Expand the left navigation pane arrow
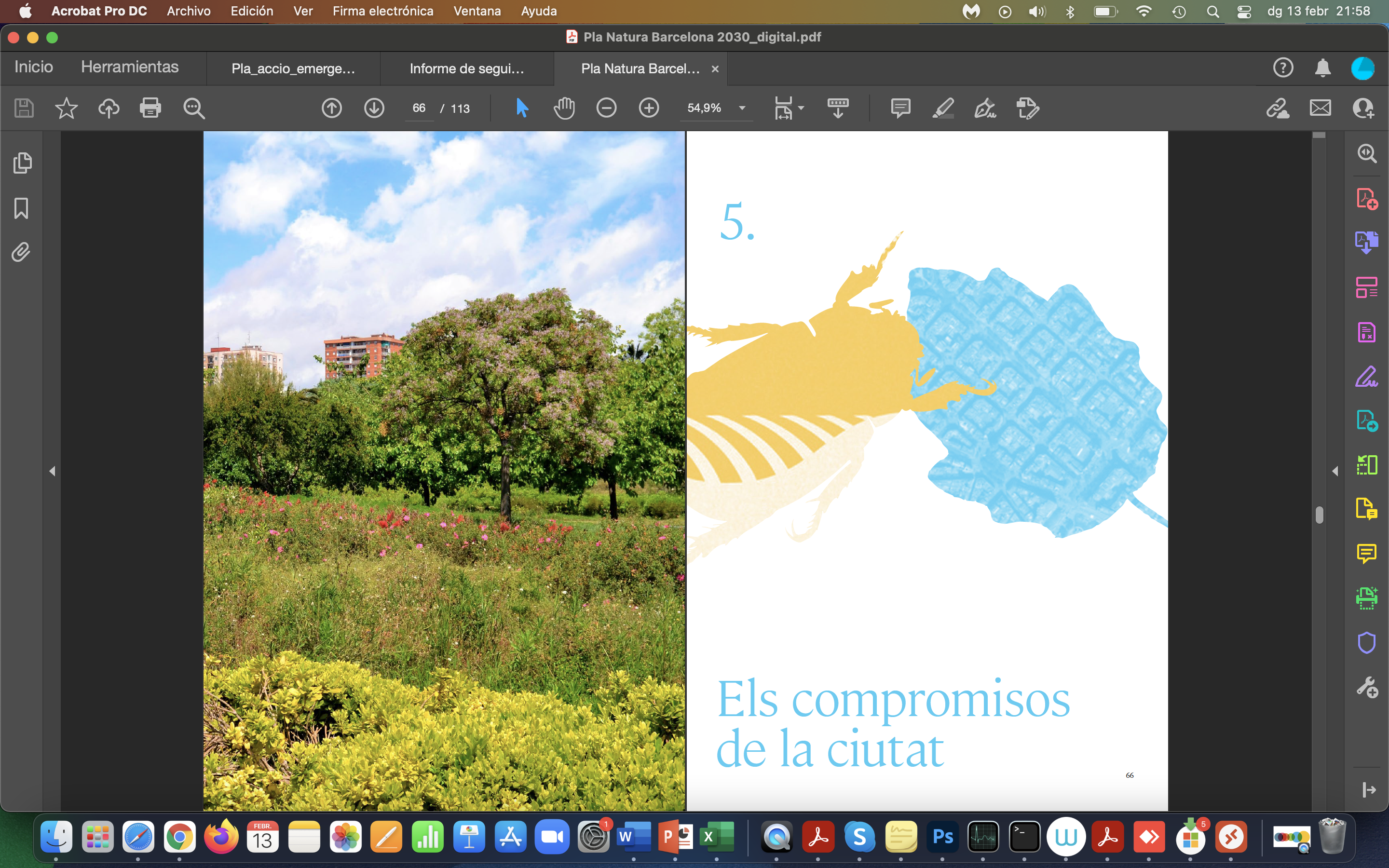Screen dimensions: 1389x868 point(52,471)
